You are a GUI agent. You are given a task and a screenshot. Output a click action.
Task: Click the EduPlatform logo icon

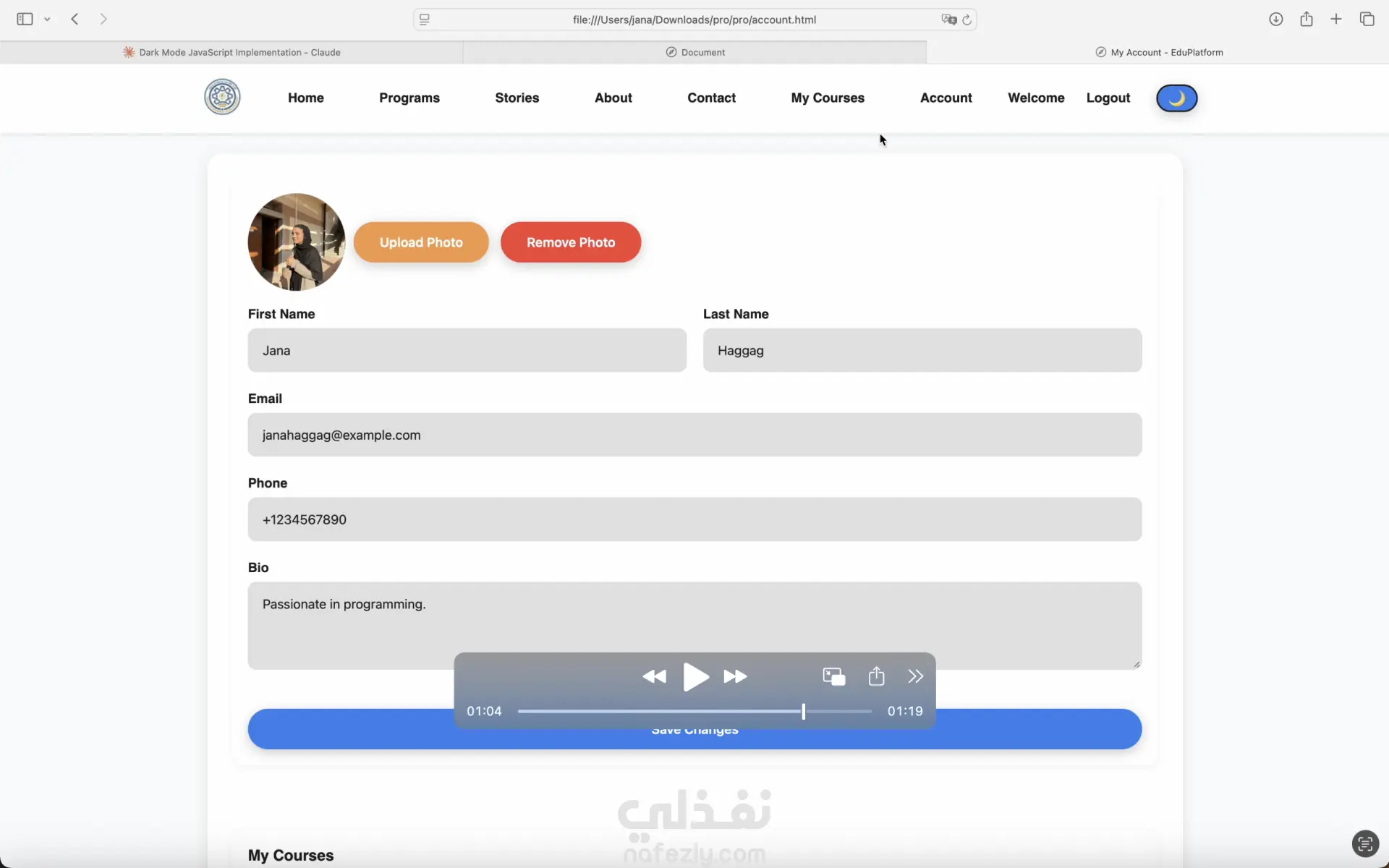pyautogui.click(x=222, y=97)
